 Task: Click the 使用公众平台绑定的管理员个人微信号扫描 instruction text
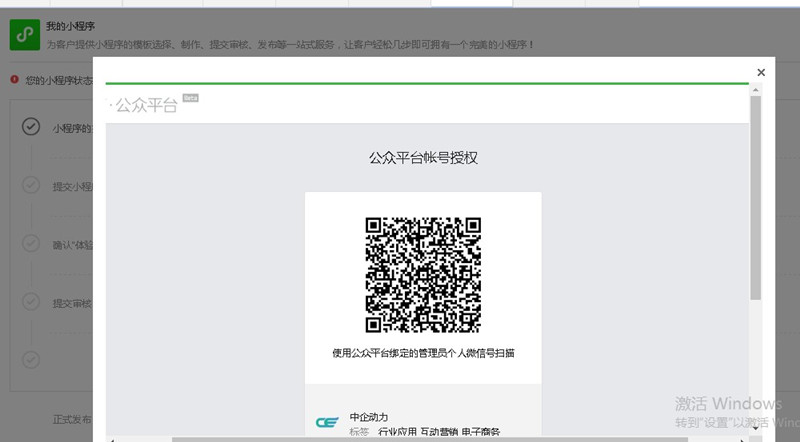[423, 353]
